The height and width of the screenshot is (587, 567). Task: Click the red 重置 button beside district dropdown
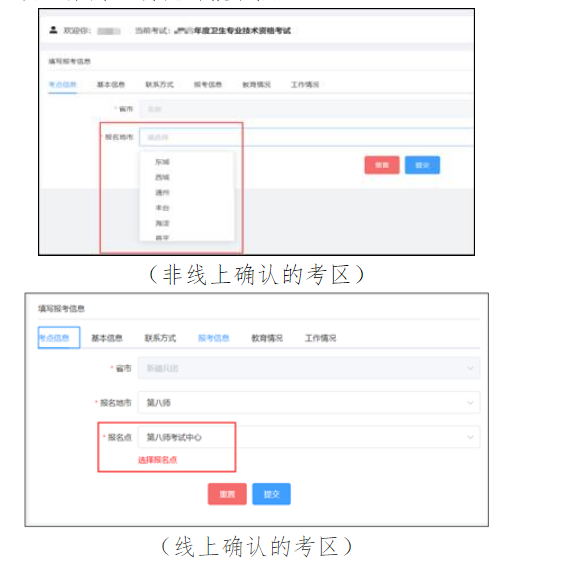click(x=382, y=165)
